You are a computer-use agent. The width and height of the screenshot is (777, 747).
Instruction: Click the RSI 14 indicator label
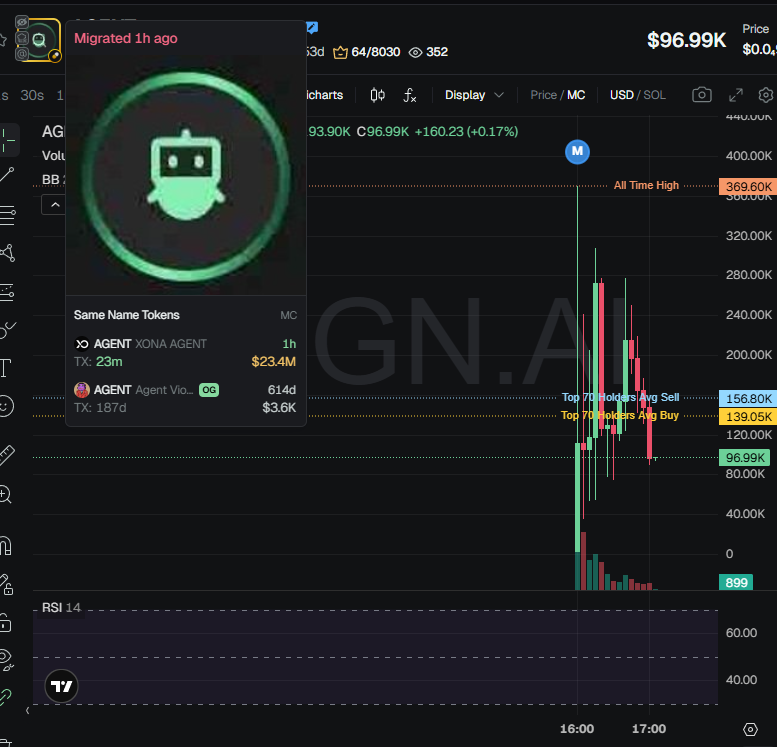coord(61,608)
